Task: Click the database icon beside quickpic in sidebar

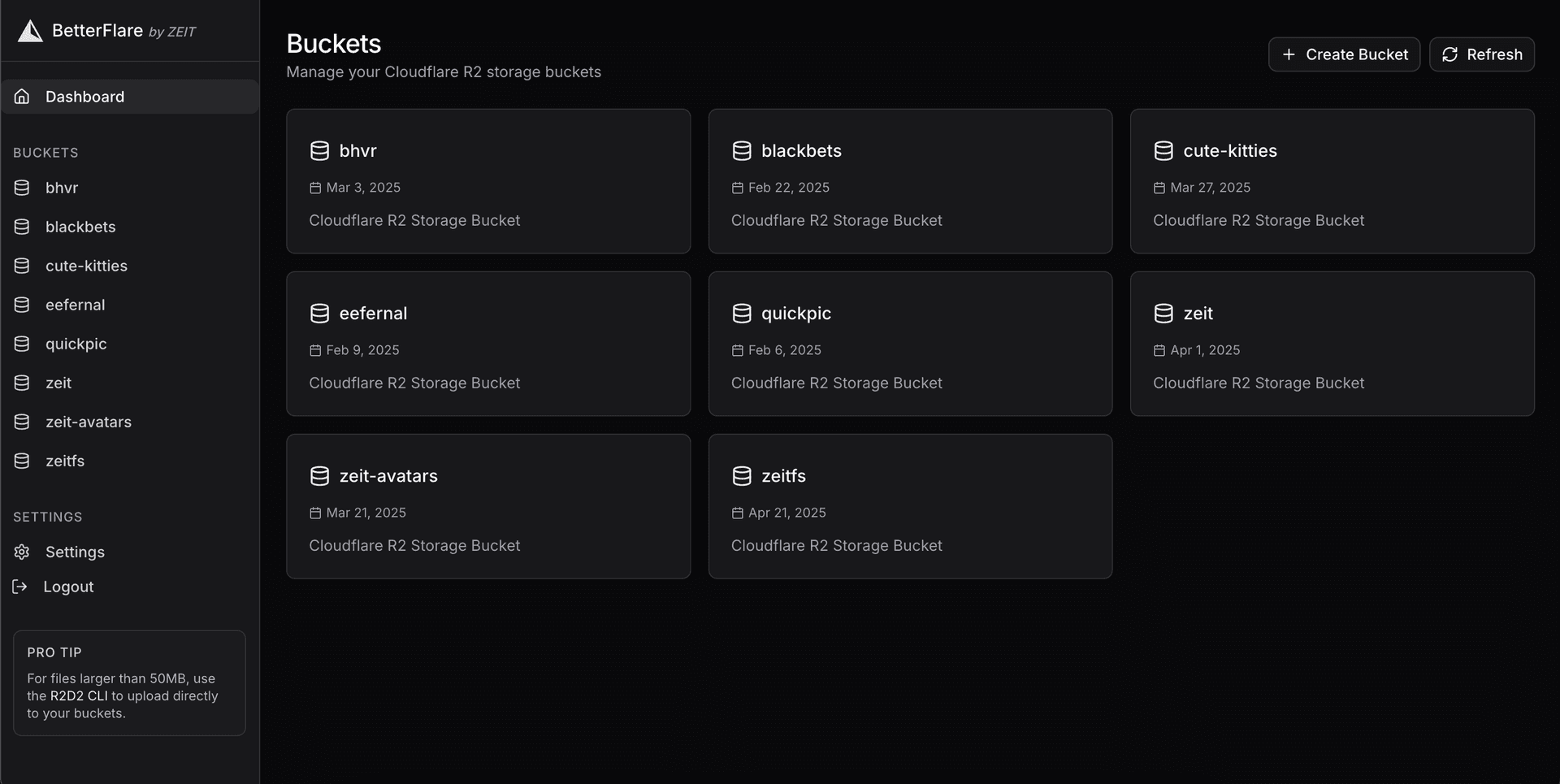Action: pos(22,344)
